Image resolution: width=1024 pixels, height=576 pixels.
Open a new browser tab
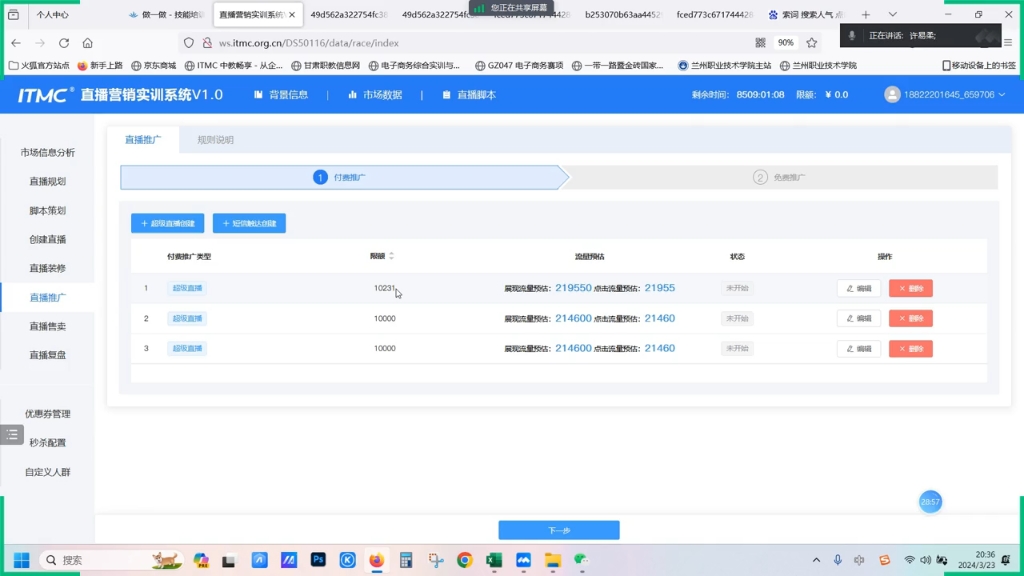coord(866,14)
